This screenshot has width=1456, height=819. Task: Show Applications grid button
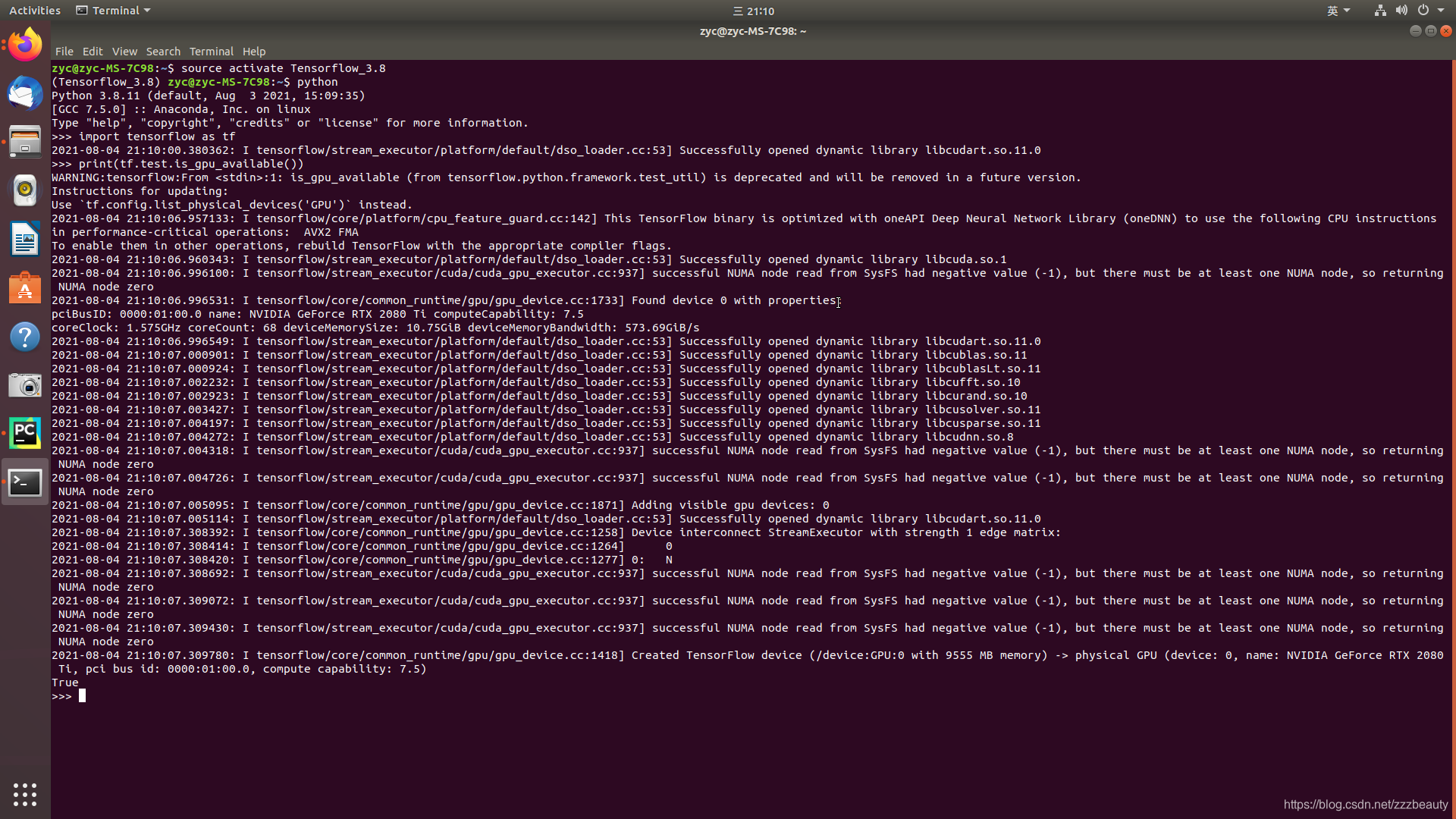[25, 794]
